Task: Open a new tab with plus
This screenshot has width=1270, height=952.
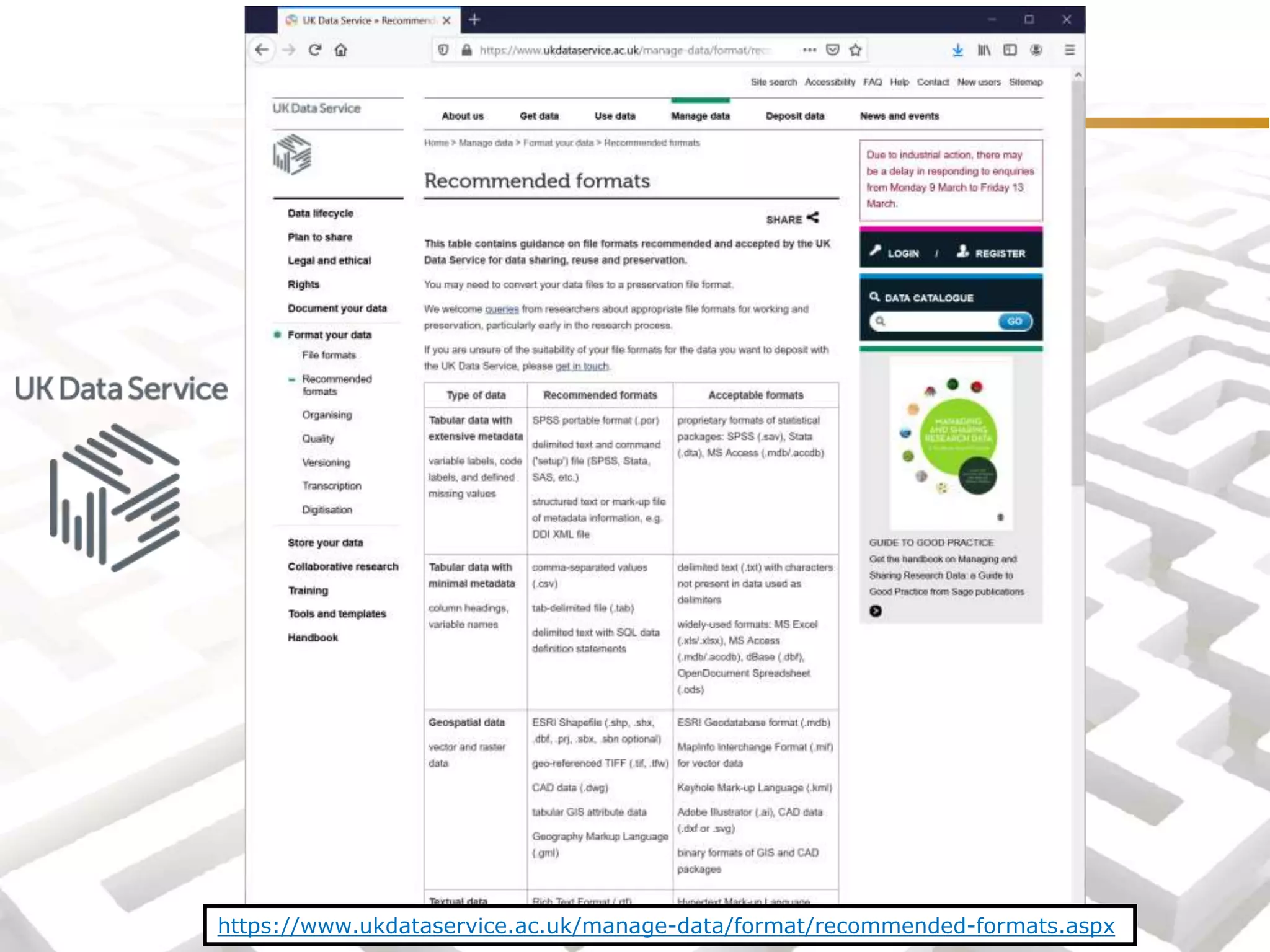Action: pyautogui.click(x=474, y=20)
